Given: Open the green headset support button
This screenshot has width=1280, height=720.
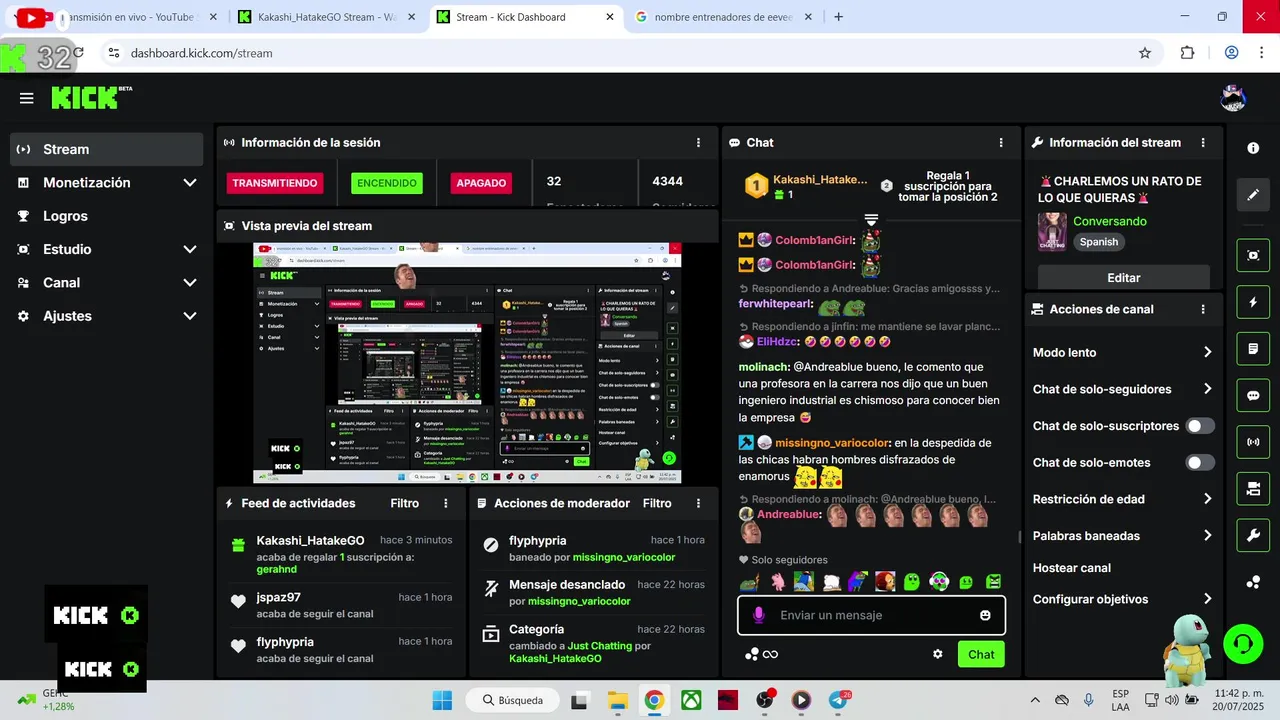Looking at the screenshot, I should click(1243, 643).
